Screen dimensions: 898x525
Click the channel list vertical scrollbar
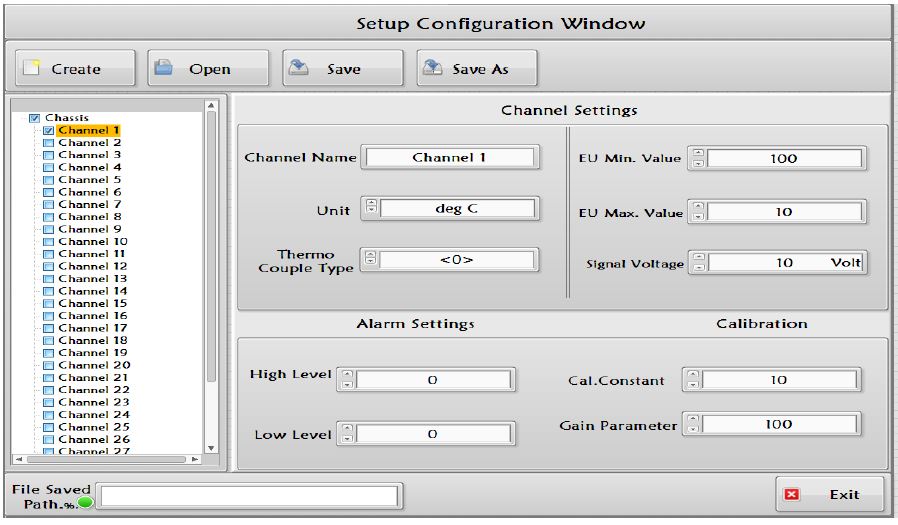pyautogui.click(x=211, y=250)
